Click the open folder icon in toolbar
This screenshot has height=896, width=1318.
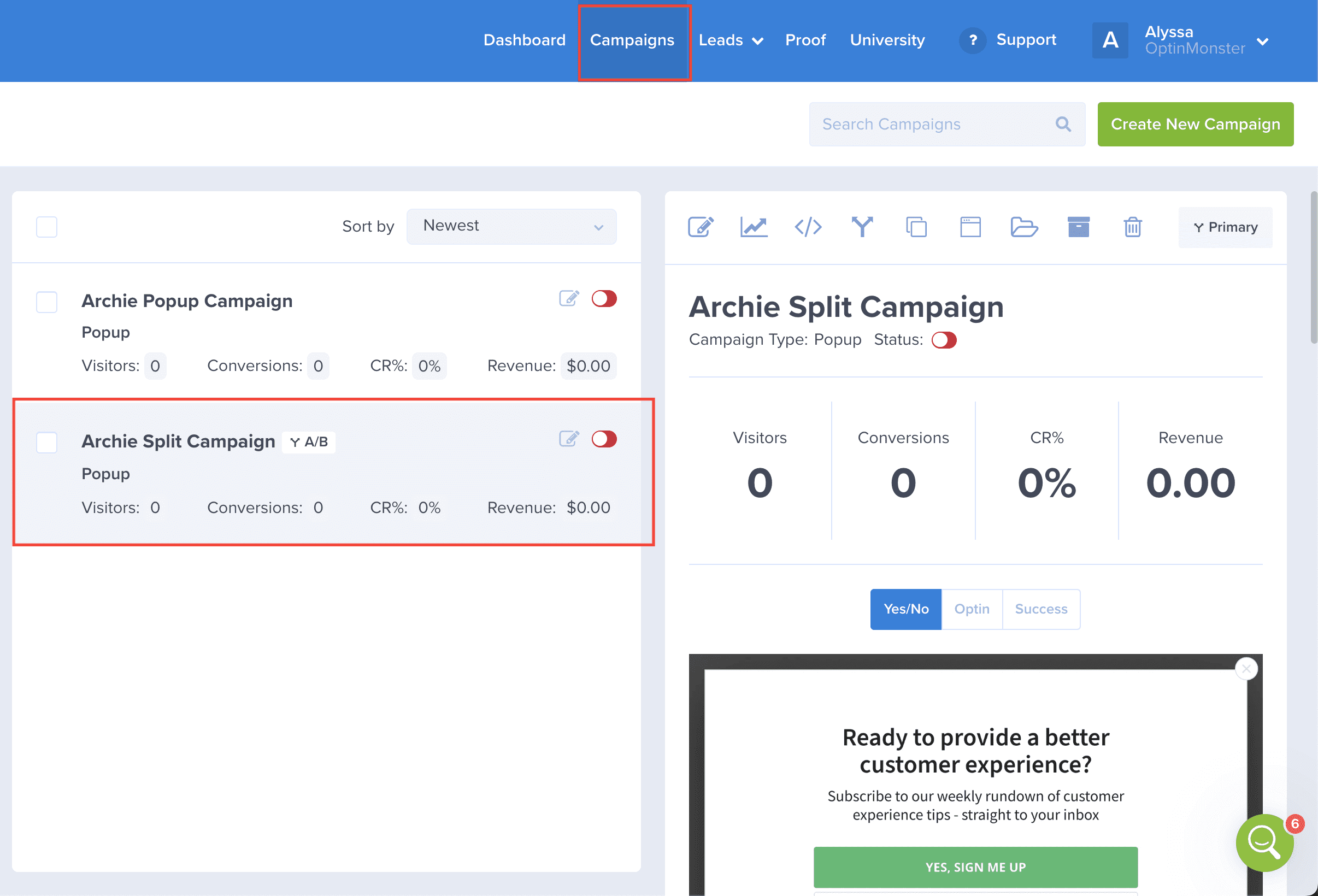1023,227
